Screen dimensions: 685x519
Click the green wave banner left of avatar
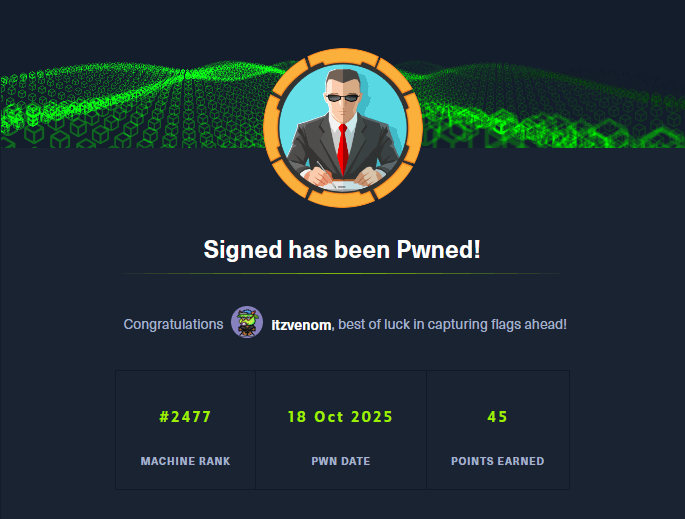pyautogui.click(x=131, y=105)
